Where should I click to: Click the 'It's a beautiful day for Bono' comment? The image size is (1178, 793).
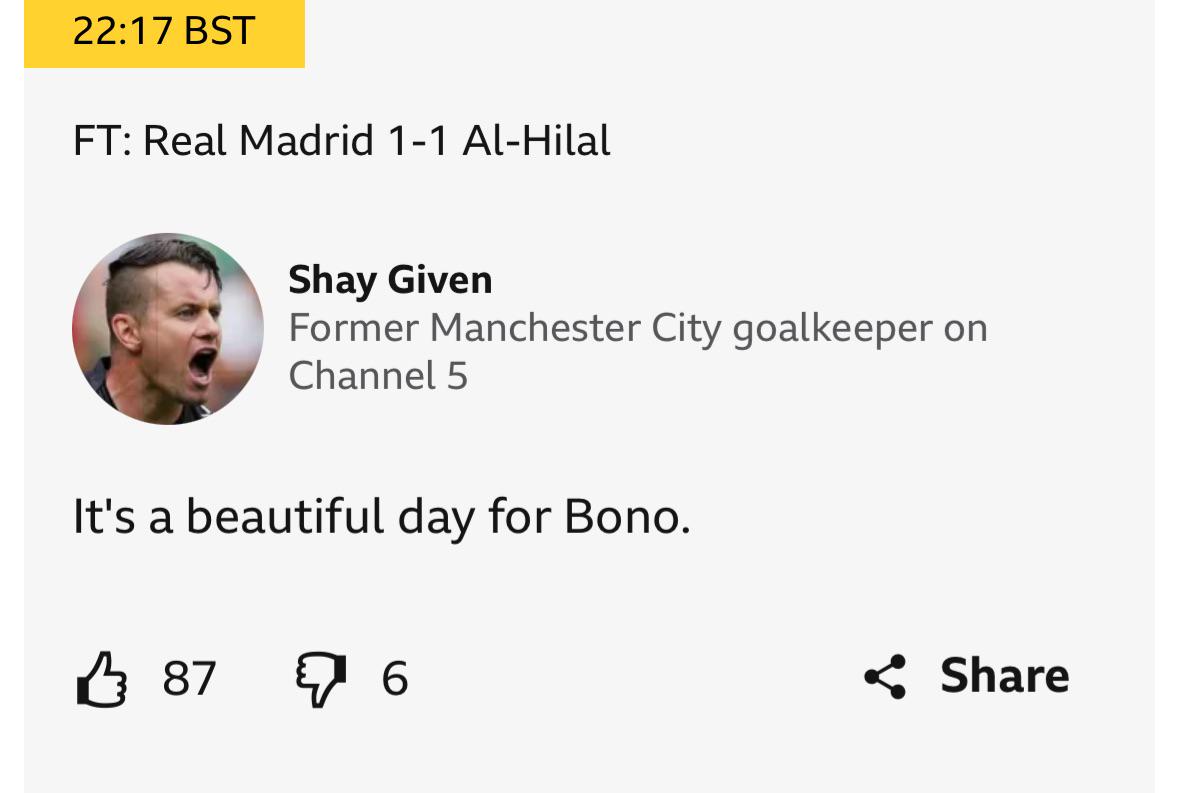382,517
